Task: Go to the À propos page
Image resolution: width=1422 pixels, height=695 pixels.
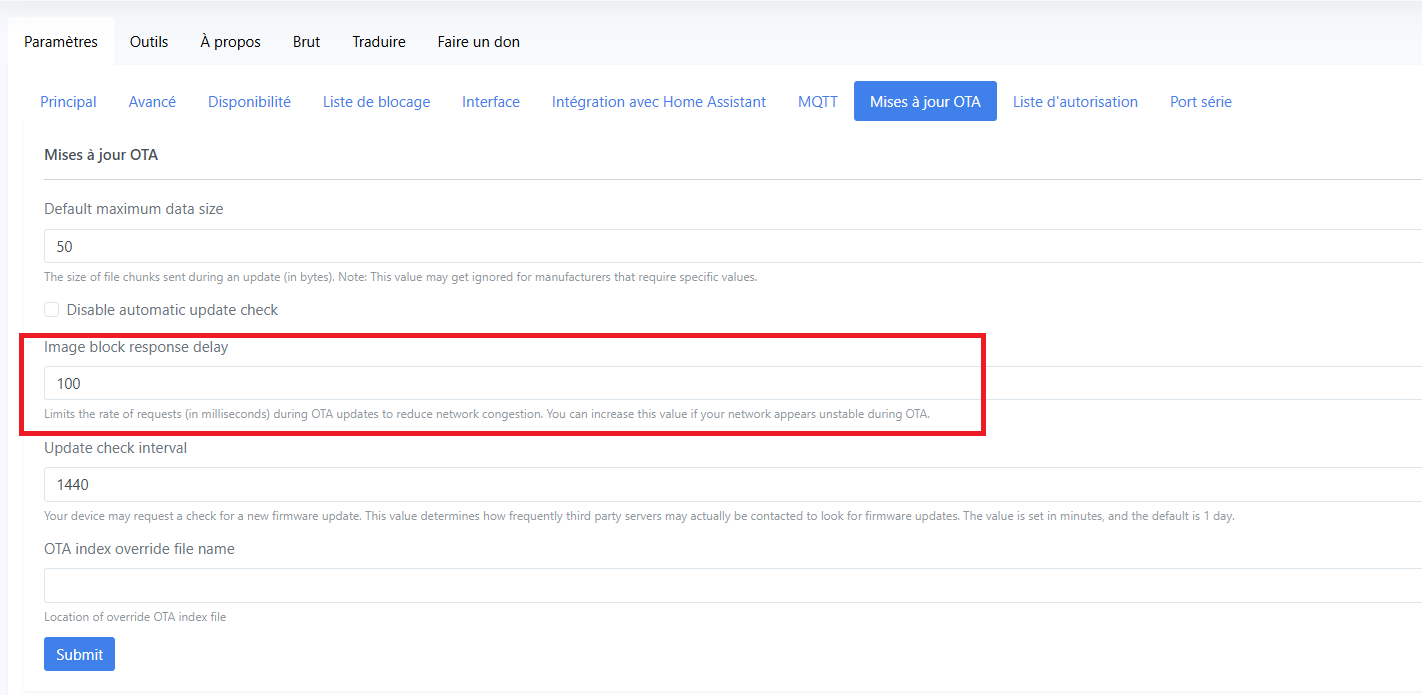Action: (230, 42)
